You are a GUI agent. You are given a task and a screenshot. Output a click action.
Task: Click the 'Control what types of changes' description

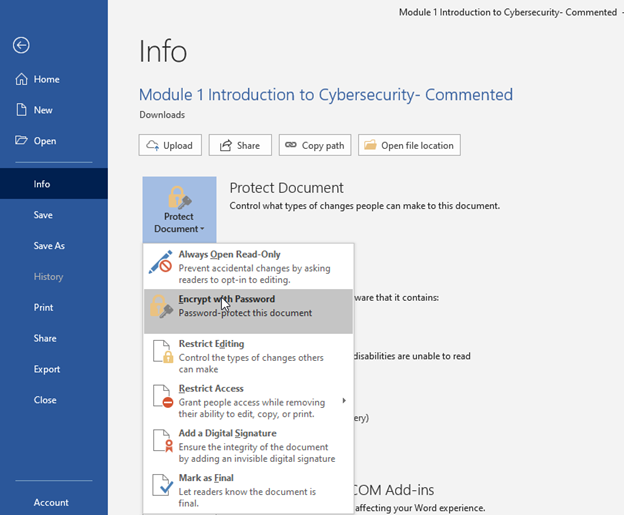(x=365, y=206)
